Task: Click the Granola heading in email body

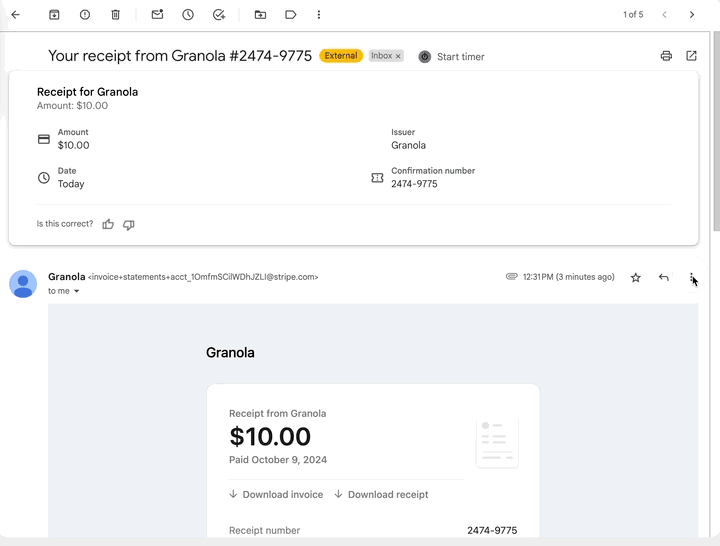Action: [230, 353]
